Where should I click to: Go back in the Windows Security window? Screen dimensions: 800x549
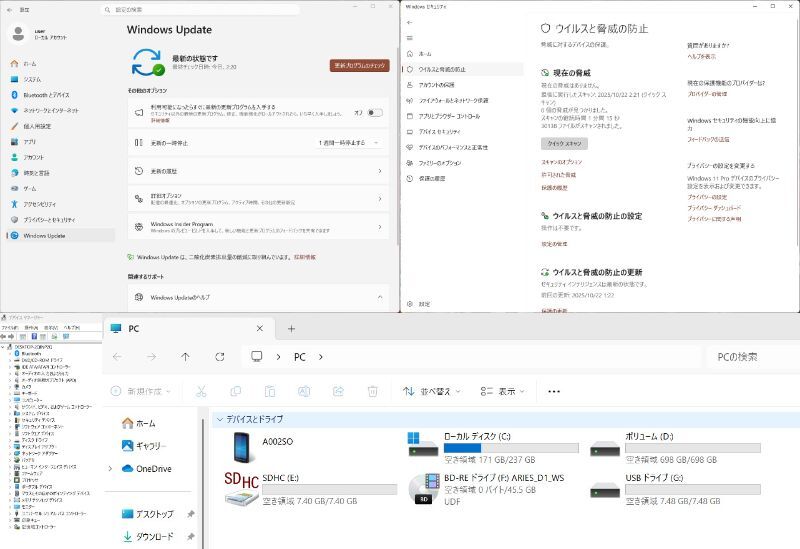tap(410, 22)
